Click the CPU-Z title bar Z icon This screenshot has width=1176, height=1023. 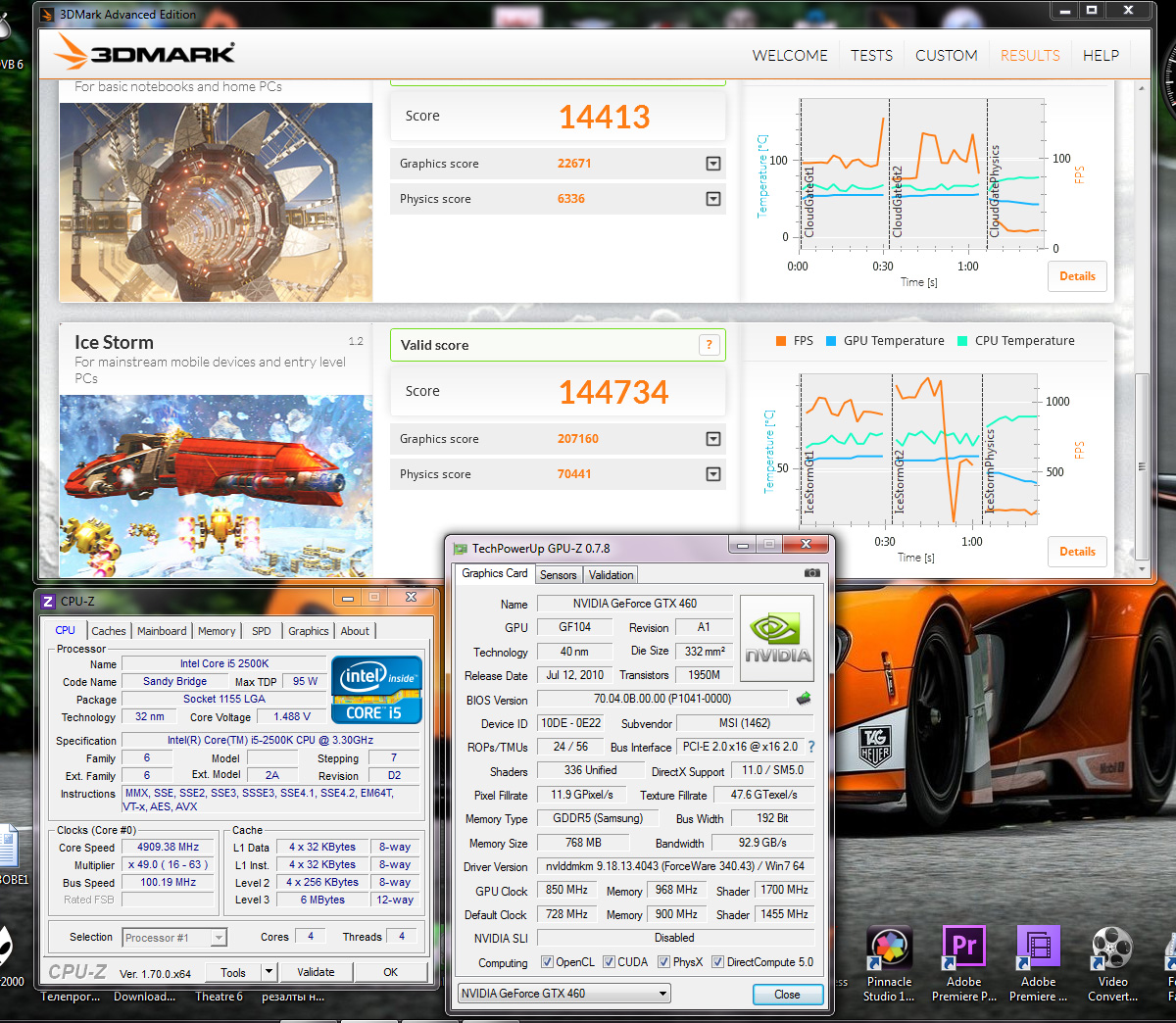point(48,601)
